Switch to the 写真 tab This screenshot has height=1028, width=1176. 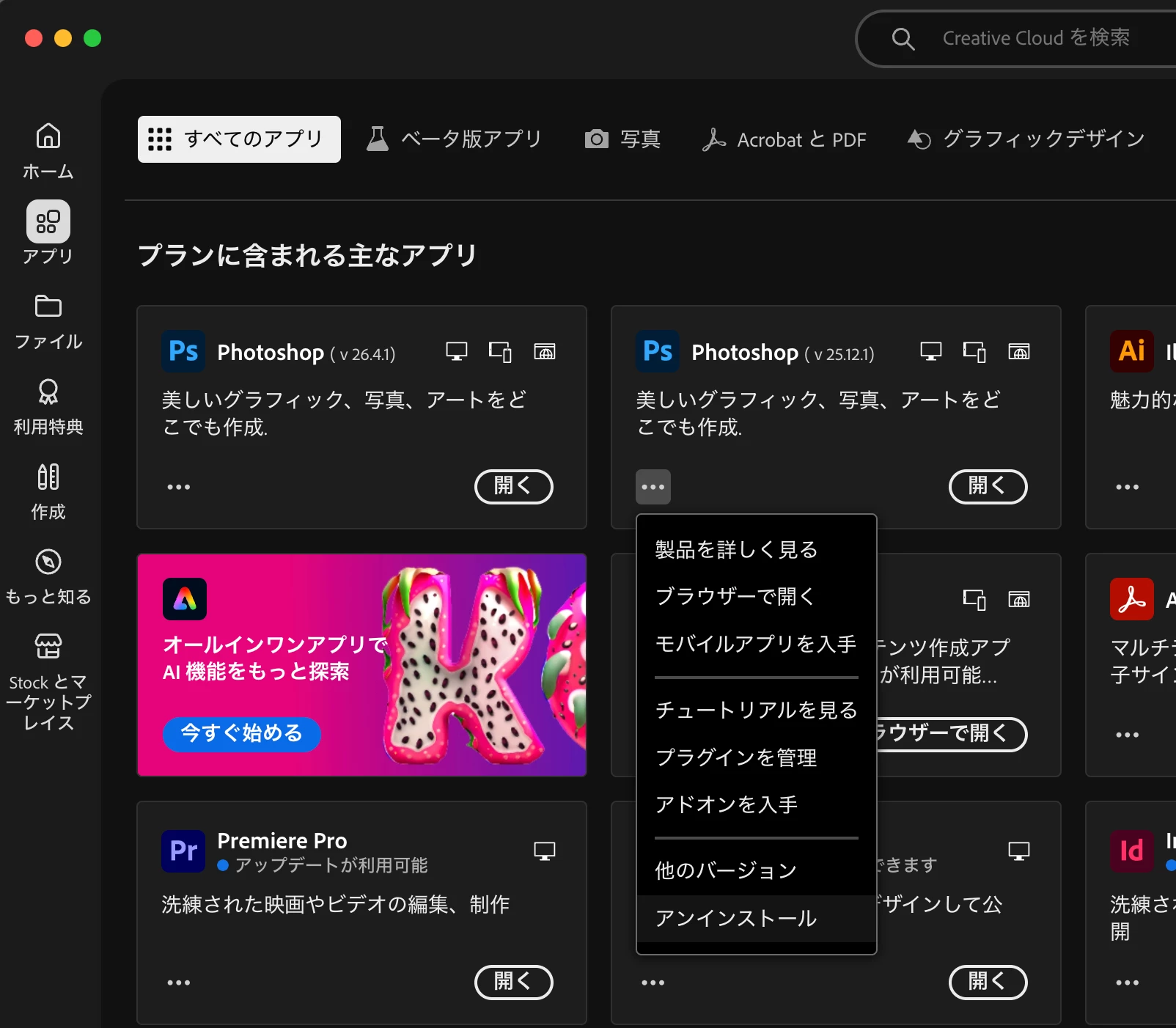[622, 139]
